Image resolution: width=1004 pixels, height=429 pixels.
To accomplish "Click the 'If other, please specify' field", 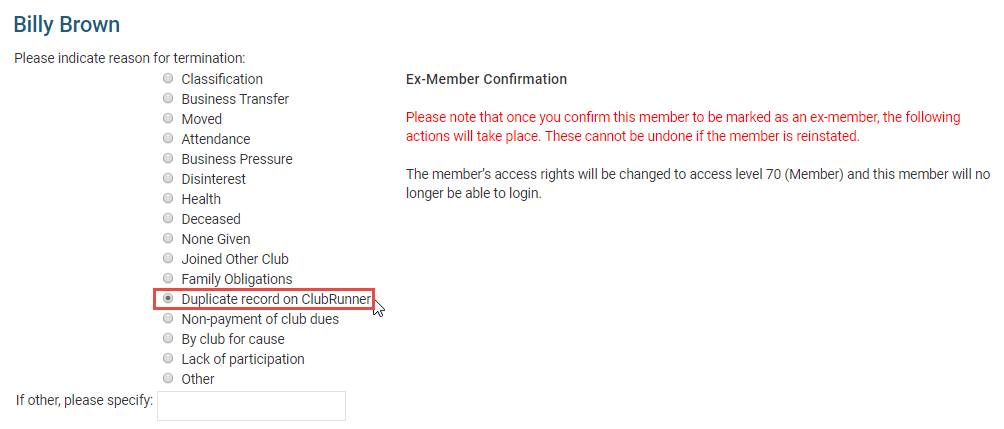I will point(251,405).
